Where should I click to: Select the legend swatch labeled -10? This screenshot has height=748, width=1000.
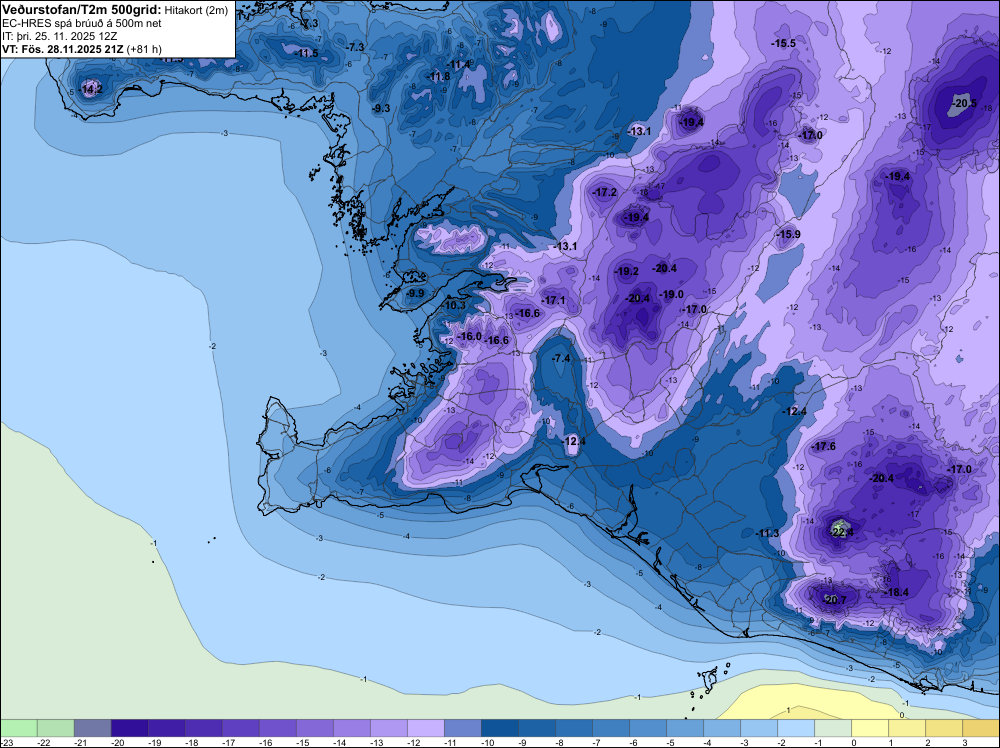tap(499, 728)
